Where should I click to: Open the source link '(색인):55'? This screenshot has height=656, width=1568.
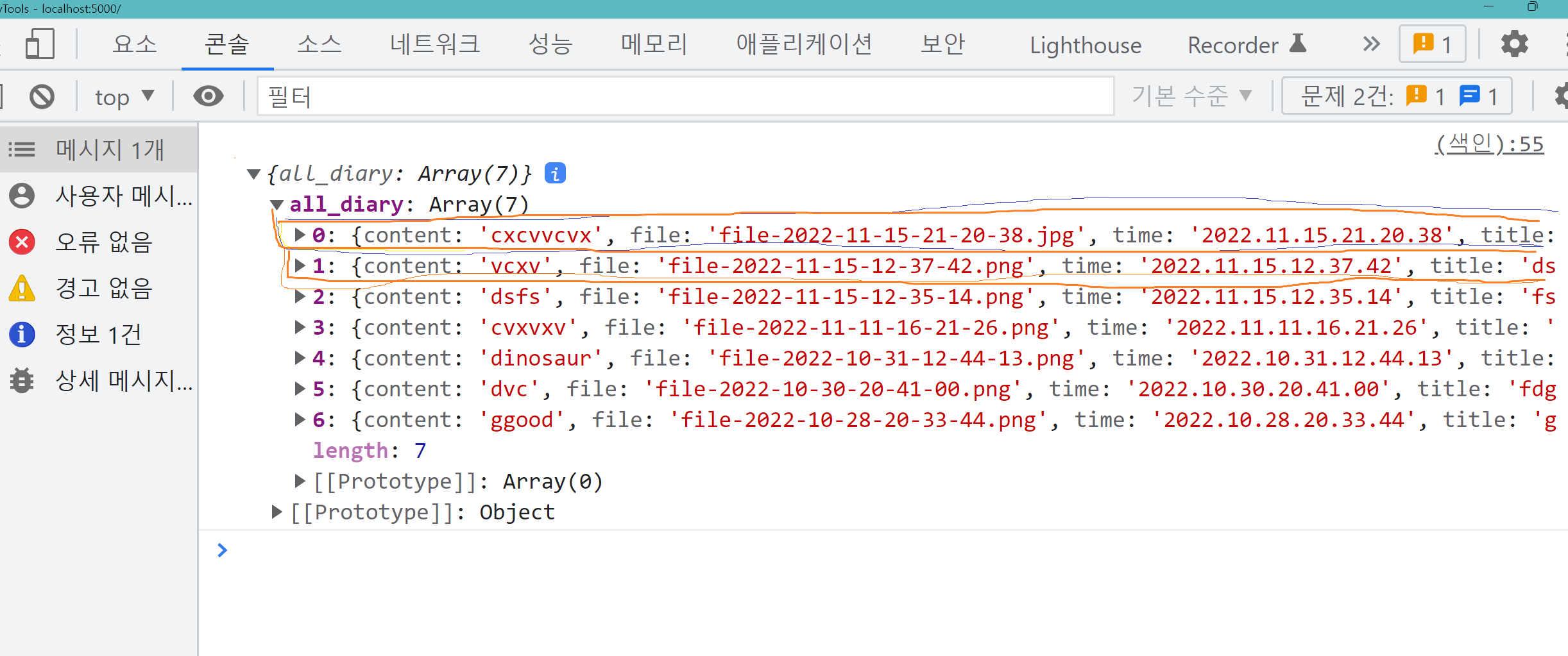coord(1489,144)
